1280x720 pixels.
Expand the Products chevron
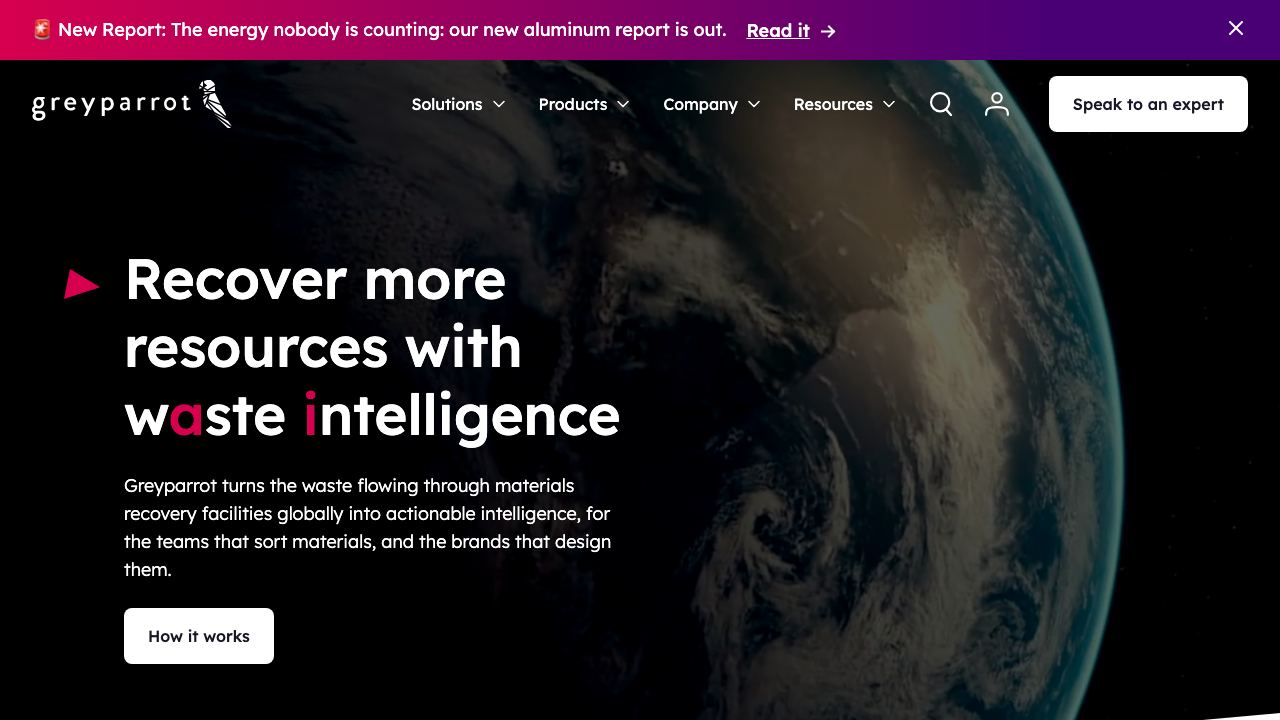(x=623, y=104)
